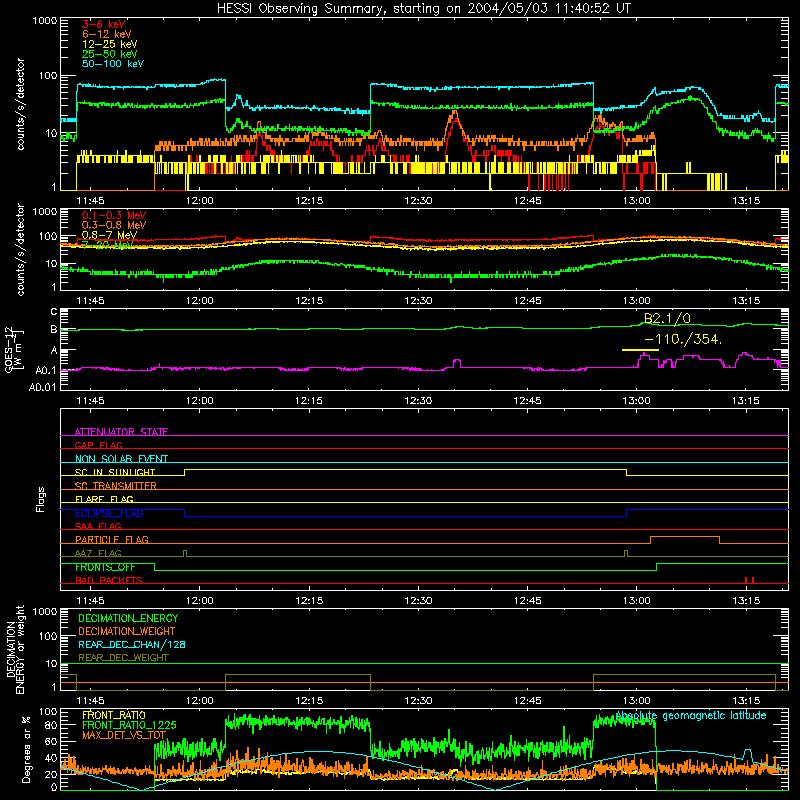Click the Absolute geomagnetic latitude label
800x800 pixels.
pos(691,715)
